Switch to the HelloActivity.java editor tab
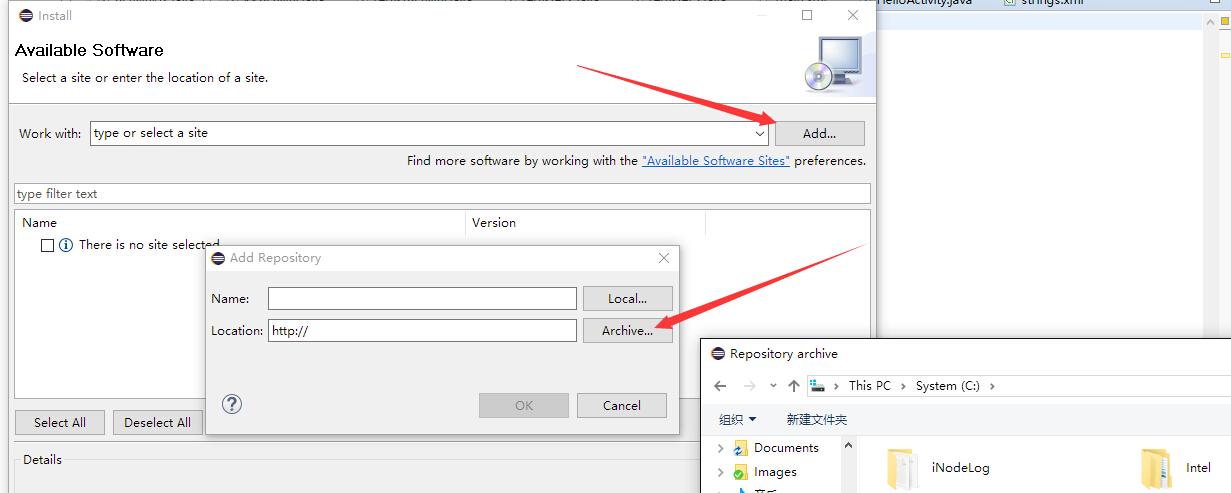 pyautogui.click(x=925, y=3)
